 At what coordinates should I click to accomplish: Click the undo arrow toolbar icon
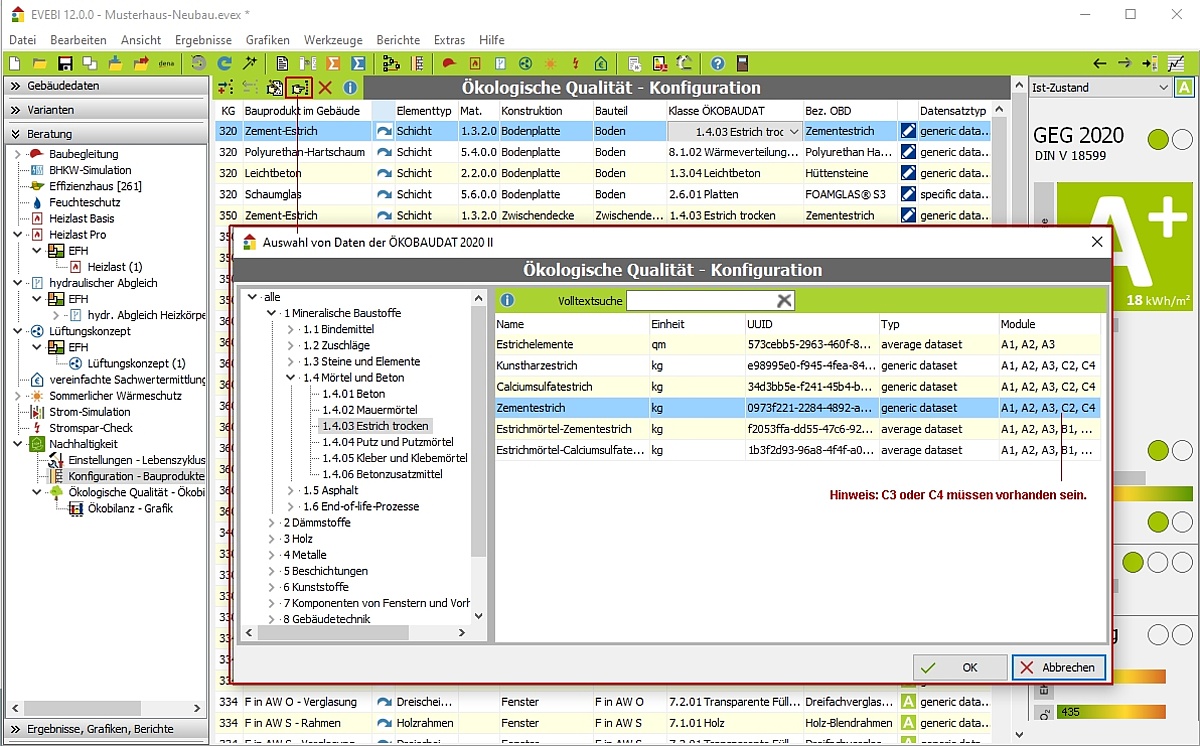pyautogui.click(x=199, y=63)
